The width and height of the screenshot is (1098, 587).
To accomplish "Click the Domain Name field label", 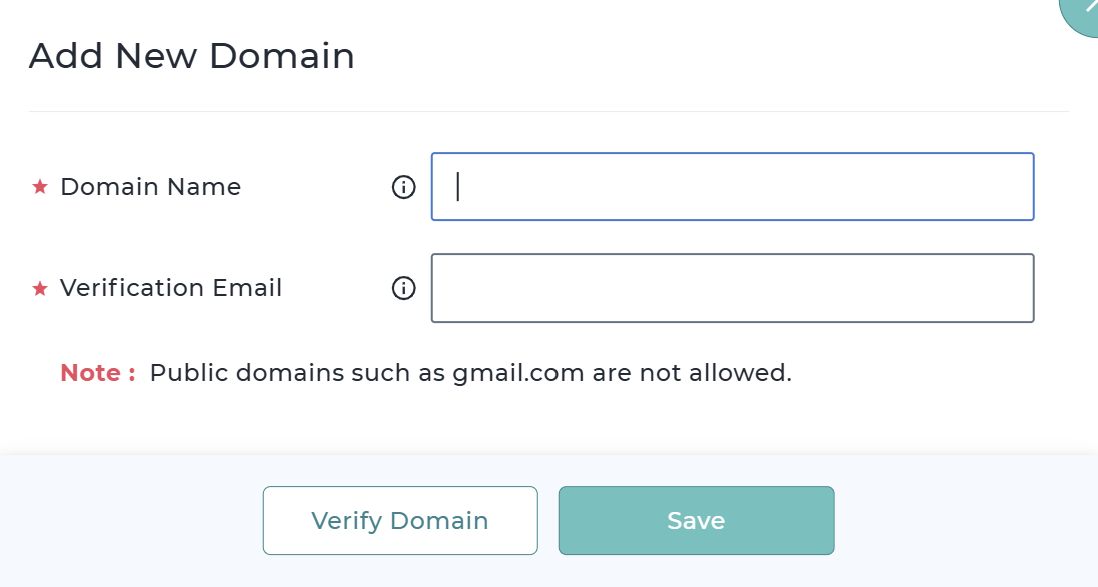I will (x=150, y=187).
